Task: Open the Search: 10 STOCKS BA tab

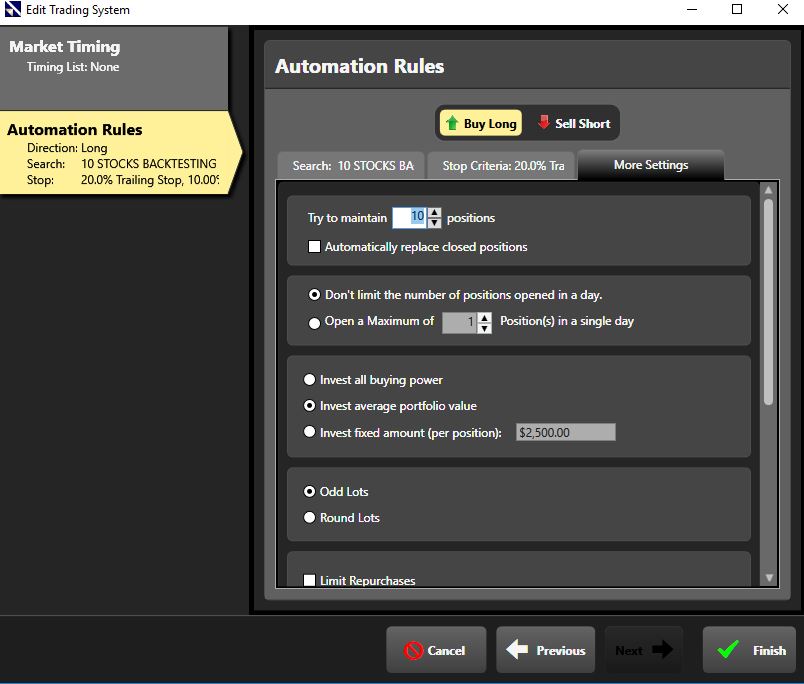Action: pyautogui.click(x=352, y=166)
